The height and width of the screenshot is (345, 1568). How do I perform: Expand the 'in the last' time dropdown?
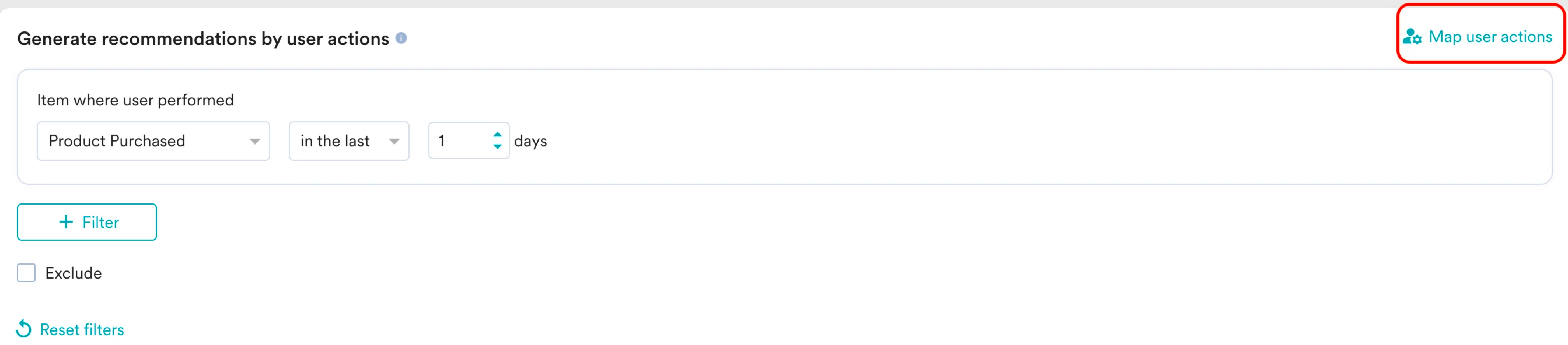tap(349, 141)
